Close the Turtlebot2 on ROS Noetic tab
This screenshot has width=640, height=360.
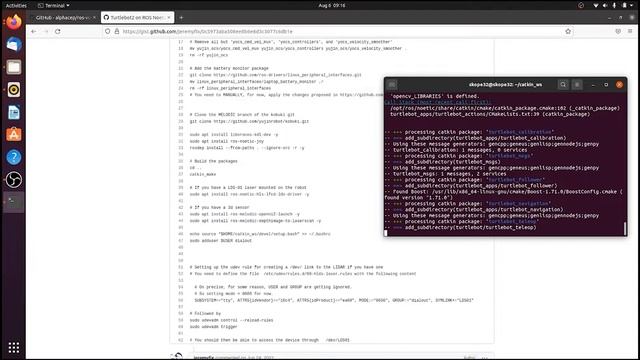pyautogui.click(x=169, y=18)
